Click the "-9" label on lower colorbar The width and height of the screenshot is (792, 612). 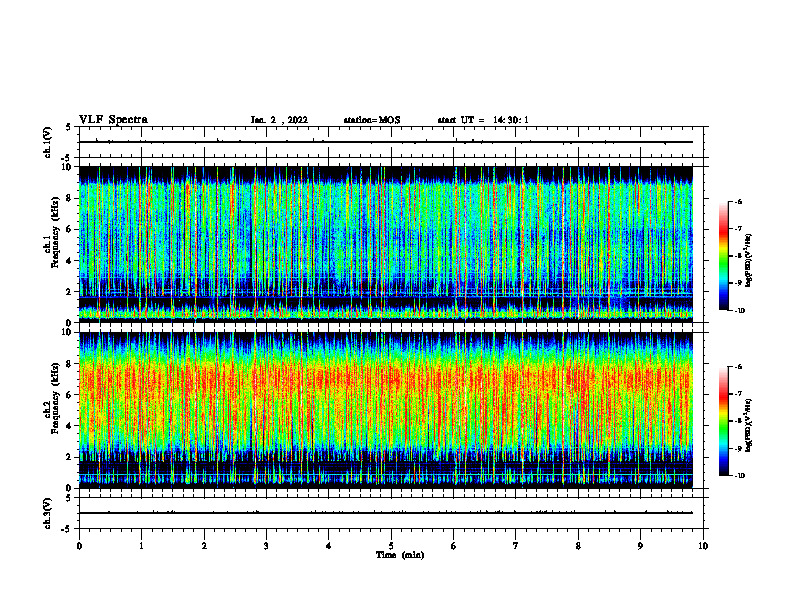738,448
